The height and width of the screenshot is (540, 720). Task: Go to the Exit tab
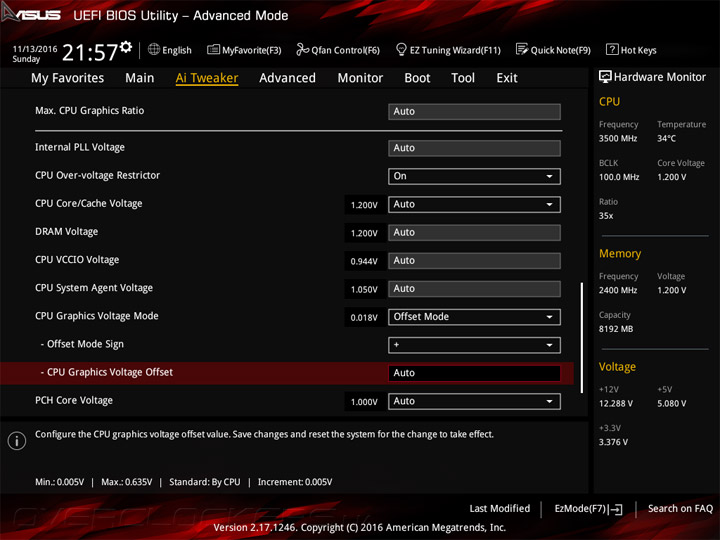(507, 78)
